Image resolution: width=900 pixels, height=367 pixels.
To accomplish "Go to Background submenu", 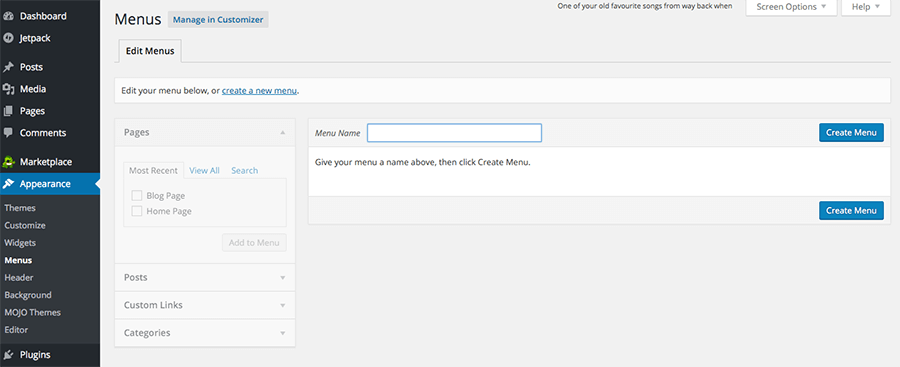I will 28,295.
